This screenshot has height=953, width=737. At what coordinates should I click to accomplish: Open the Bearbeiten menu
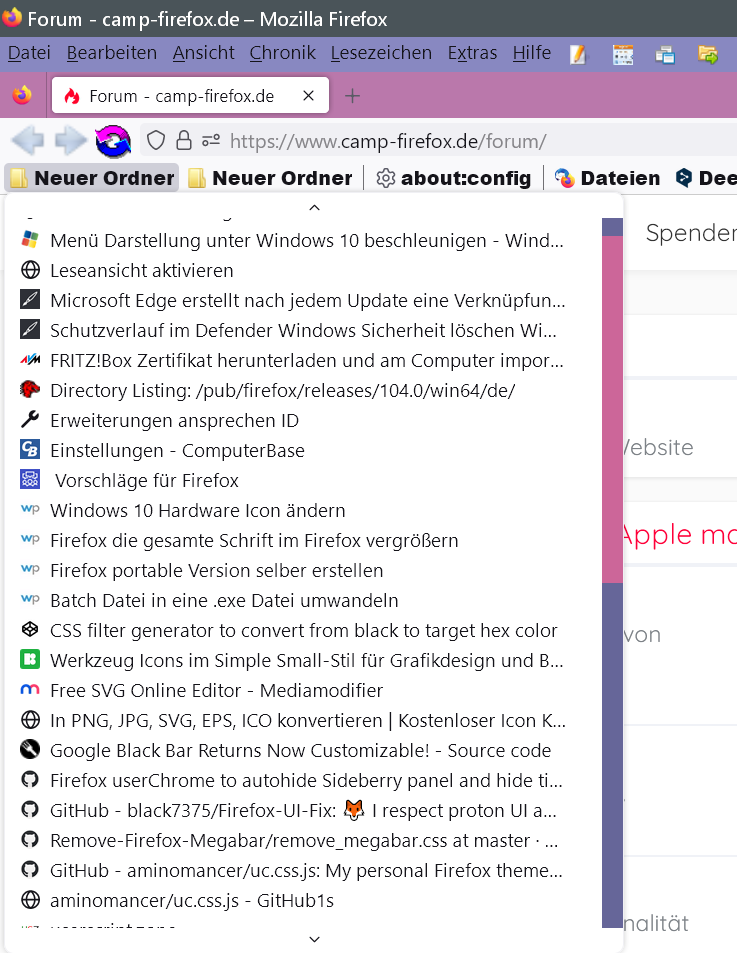(111, 53)
